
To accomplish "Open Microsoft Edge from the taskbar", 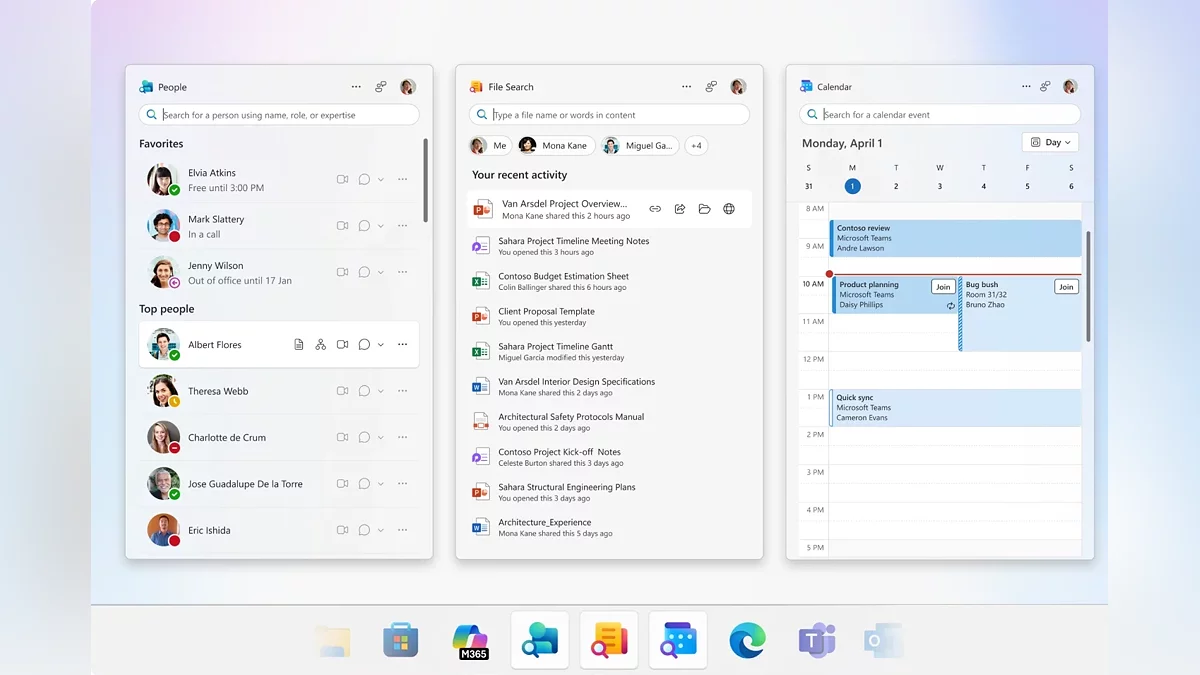I will pyautogui.click(x=747, y=640).
